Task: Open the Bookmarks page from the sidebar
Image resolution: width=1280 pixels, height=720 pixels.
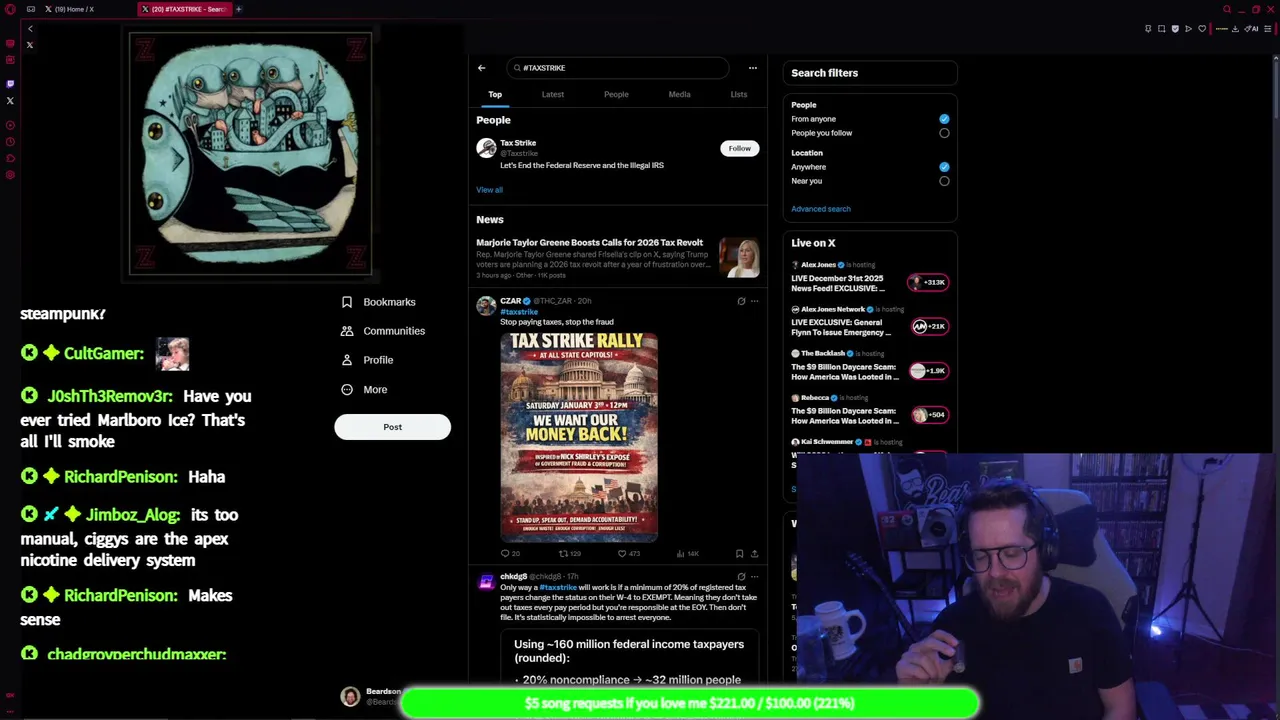Action: (x=378, y=302)
